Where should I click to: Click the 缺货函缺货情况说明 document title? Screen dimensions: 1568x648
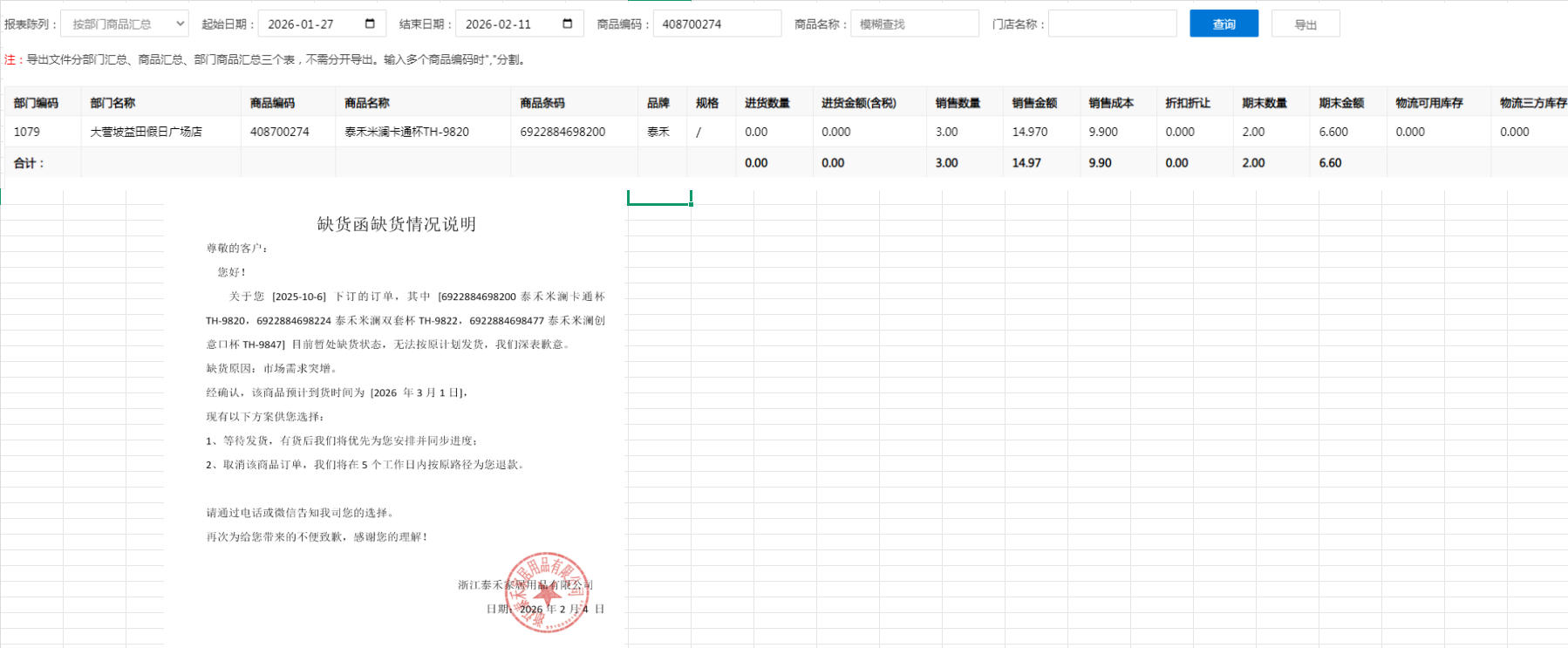point(396,224)
